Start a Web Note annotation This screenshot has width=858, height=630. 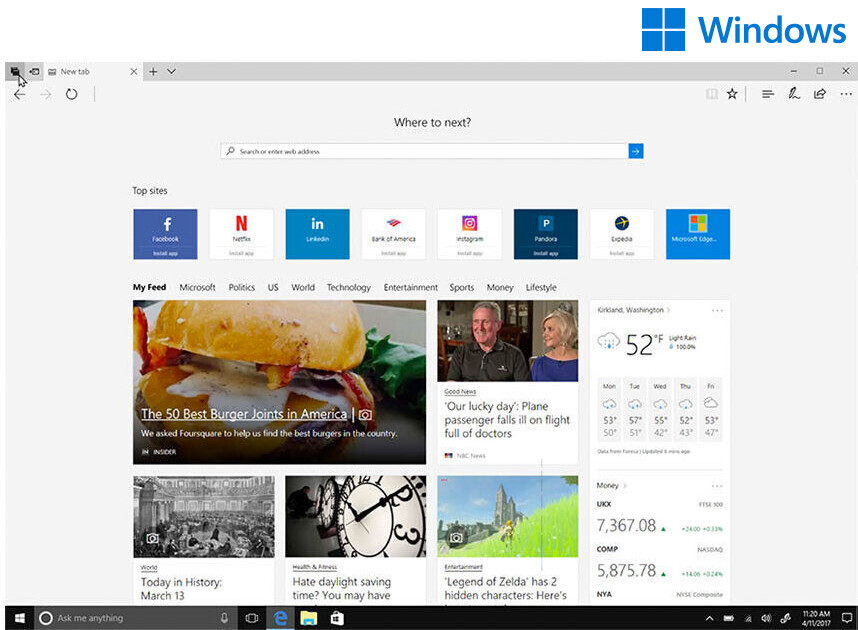pos(793,94)
